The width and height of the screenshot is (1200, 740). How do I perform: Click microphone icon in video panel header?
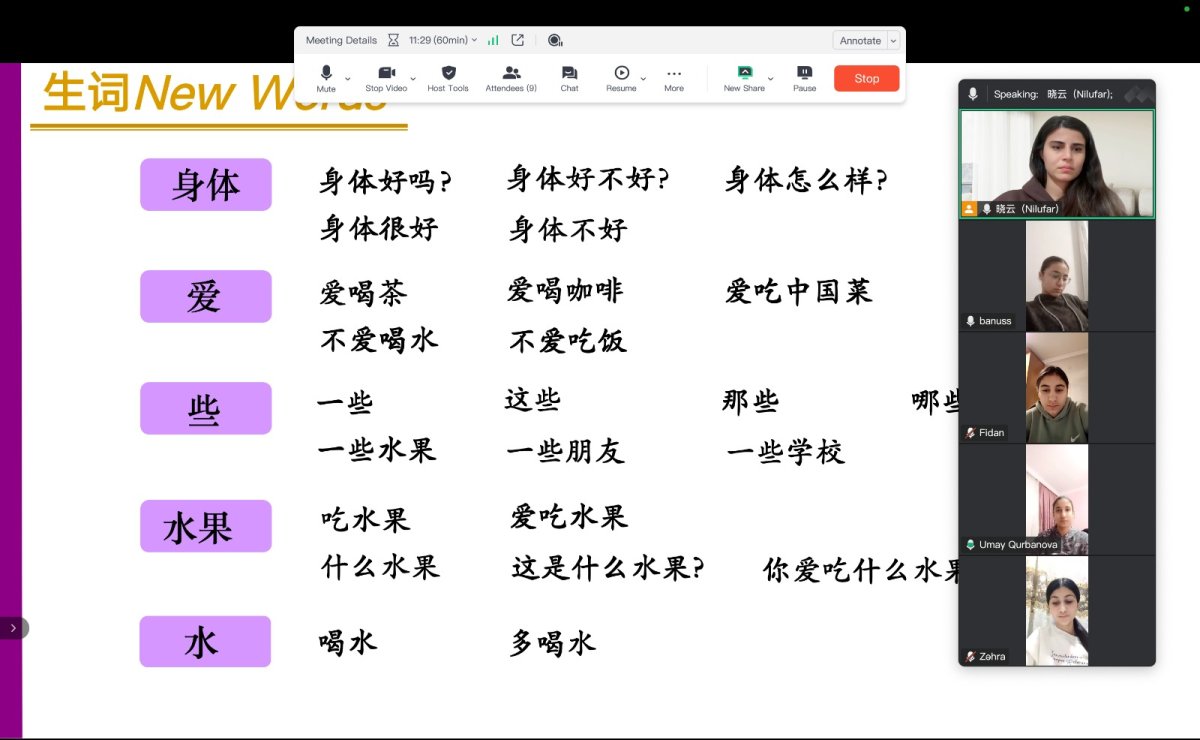[x=973, y=93]
